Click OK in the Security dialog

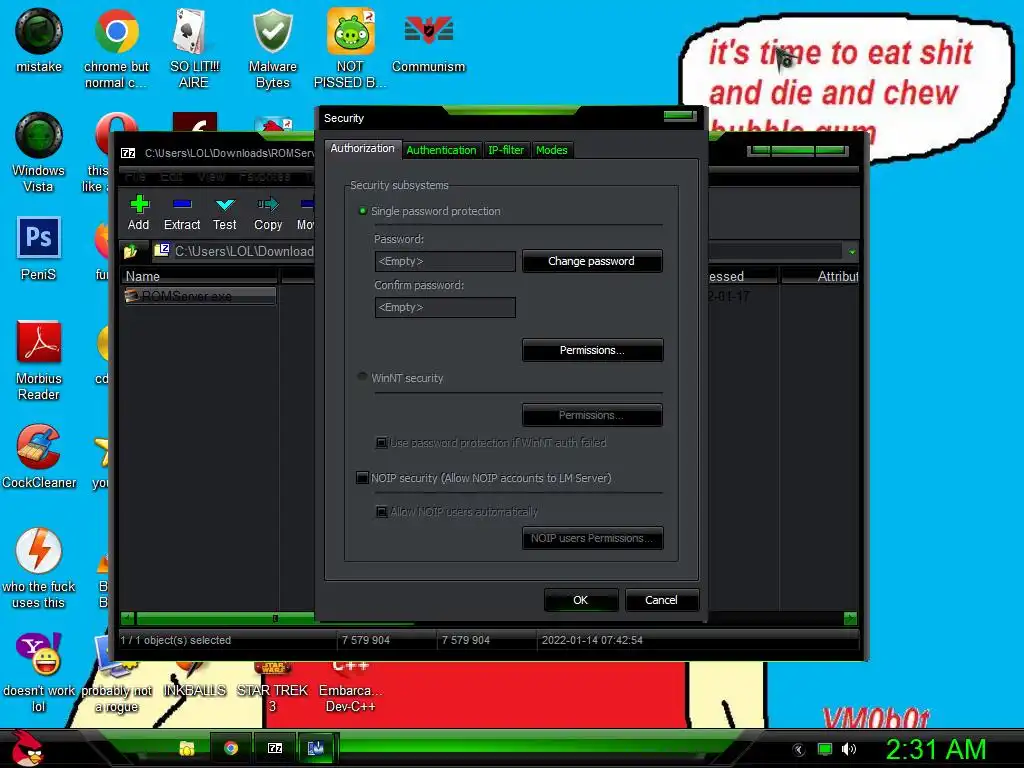click(x=581, y=600)
